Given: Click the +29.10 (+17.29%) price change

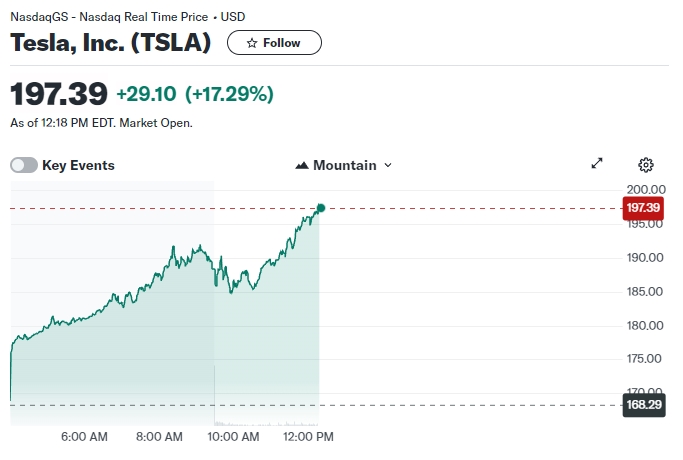Looking at the screenshot, I should tap(194, 94).
